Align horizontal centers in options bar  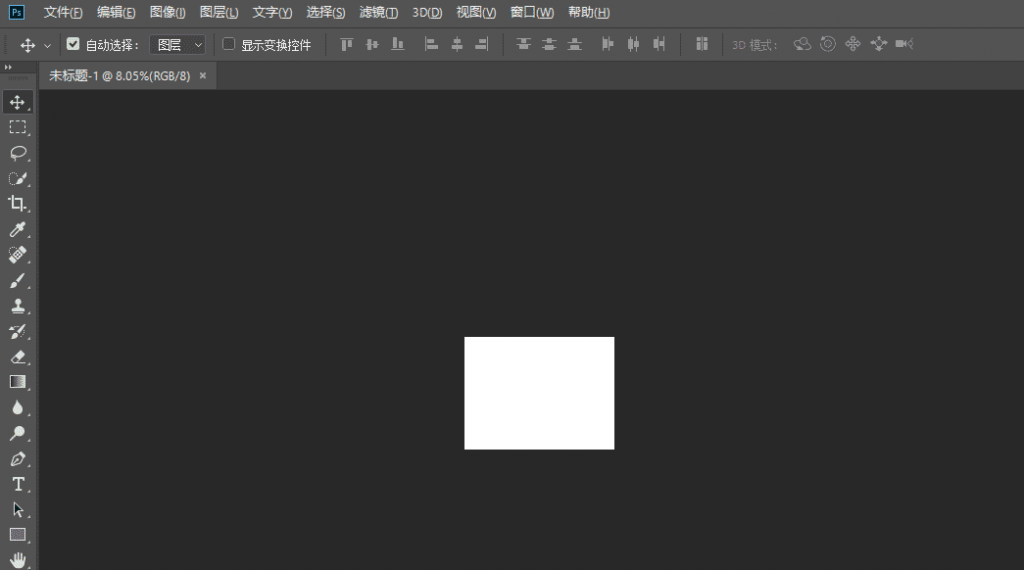[x=457, y=44]
